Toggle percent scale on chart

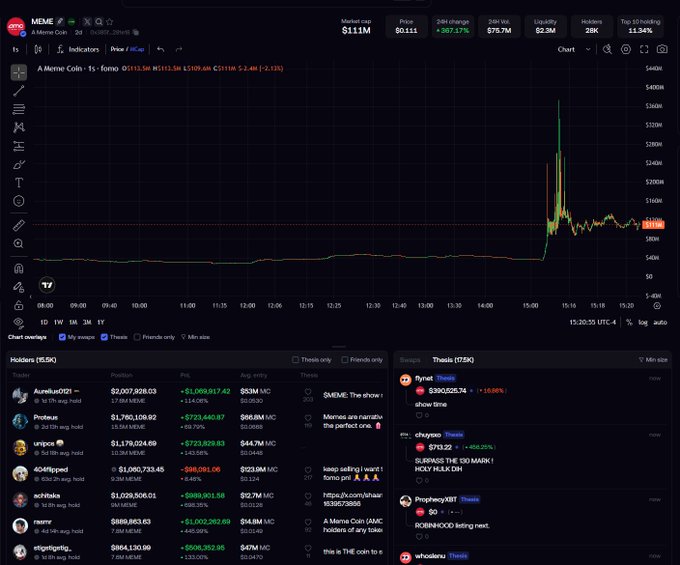[629, 322]
